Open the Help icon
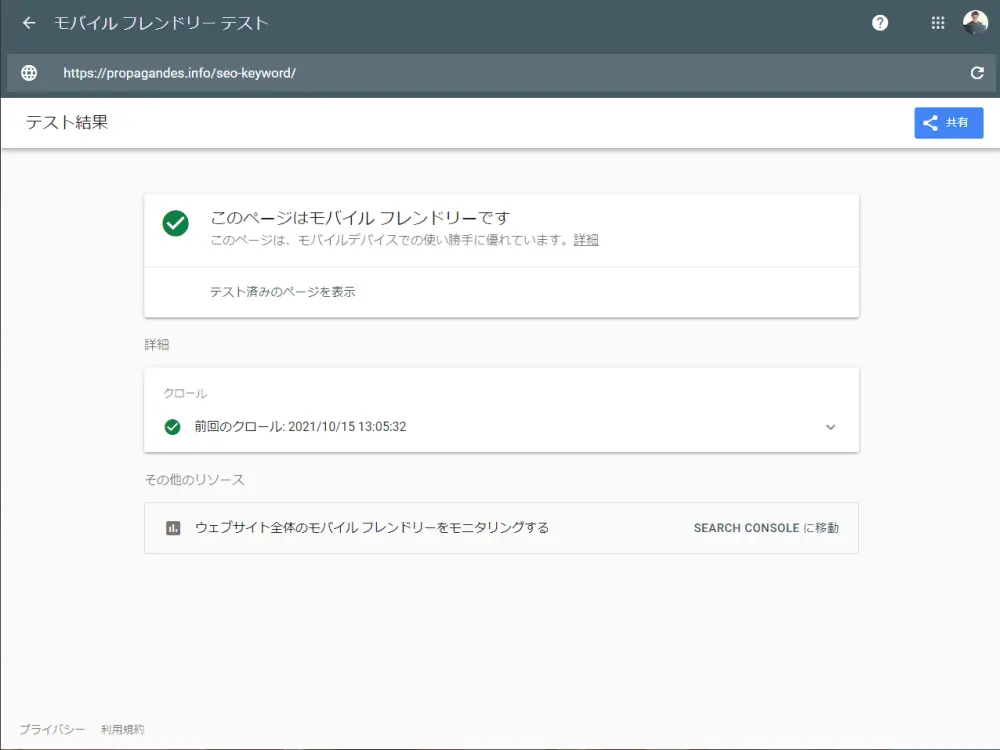 point(879,22)
